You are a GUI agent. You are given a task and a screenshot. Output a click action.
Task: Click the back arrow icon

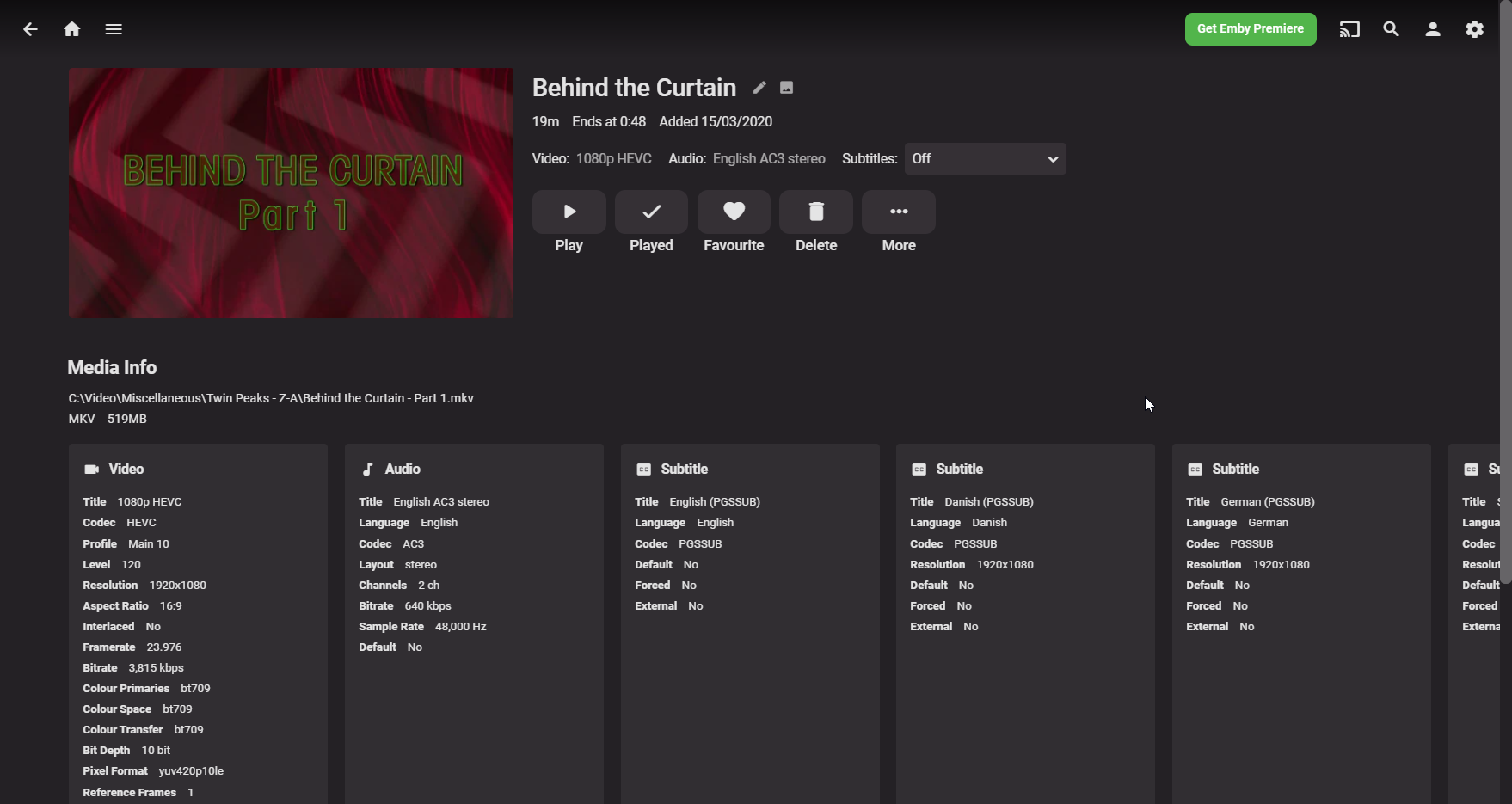(30, 29)
